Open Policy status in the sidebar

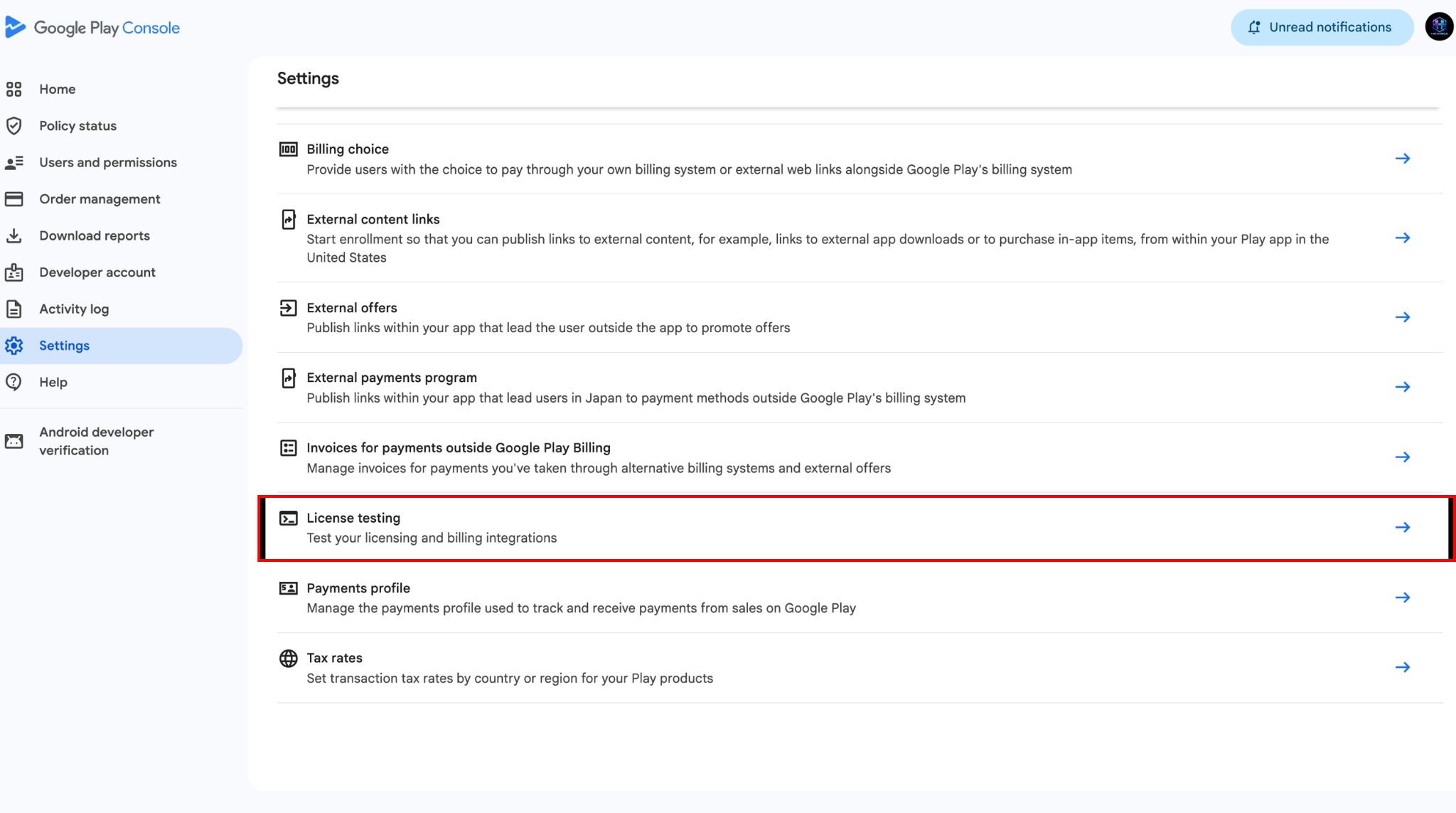[121, 126]
